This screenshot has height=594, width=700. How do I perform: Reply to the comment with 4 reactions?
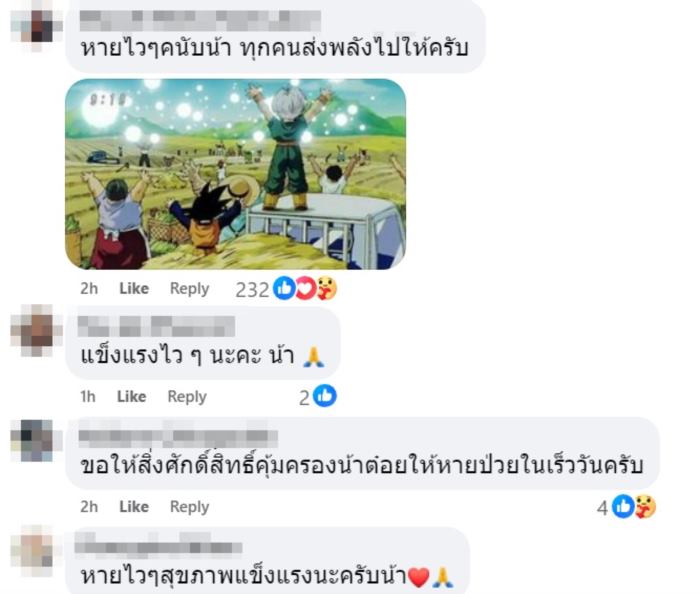[x=189, y=507]
